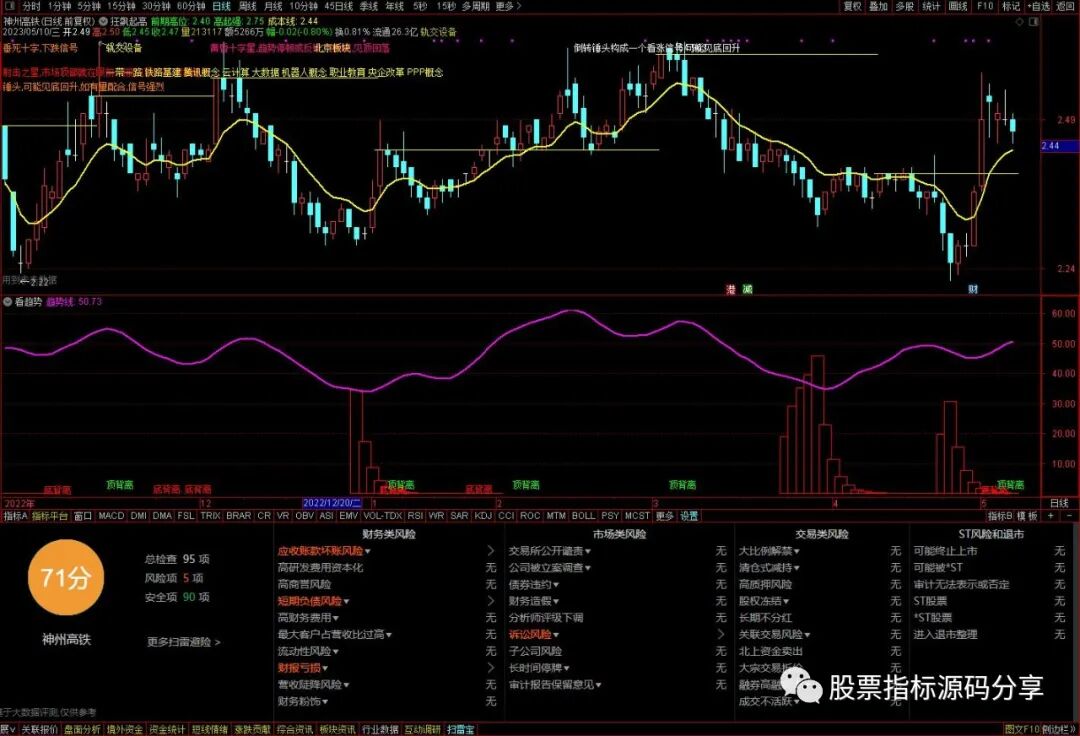1080x736 pixels.
Task: Click the green 减 marker on the chart
Action: pyautogui.click(x=747, y=289)
